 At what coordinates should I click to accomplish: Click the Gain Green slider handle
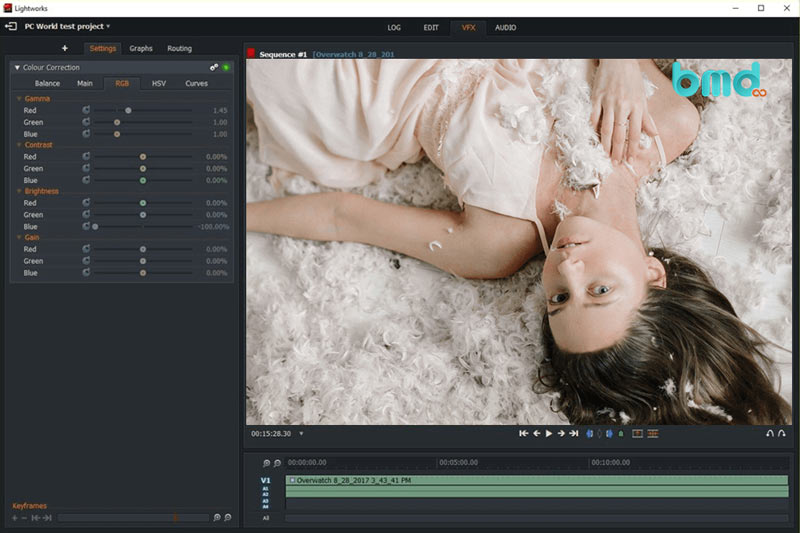click(x=143, y=261)
